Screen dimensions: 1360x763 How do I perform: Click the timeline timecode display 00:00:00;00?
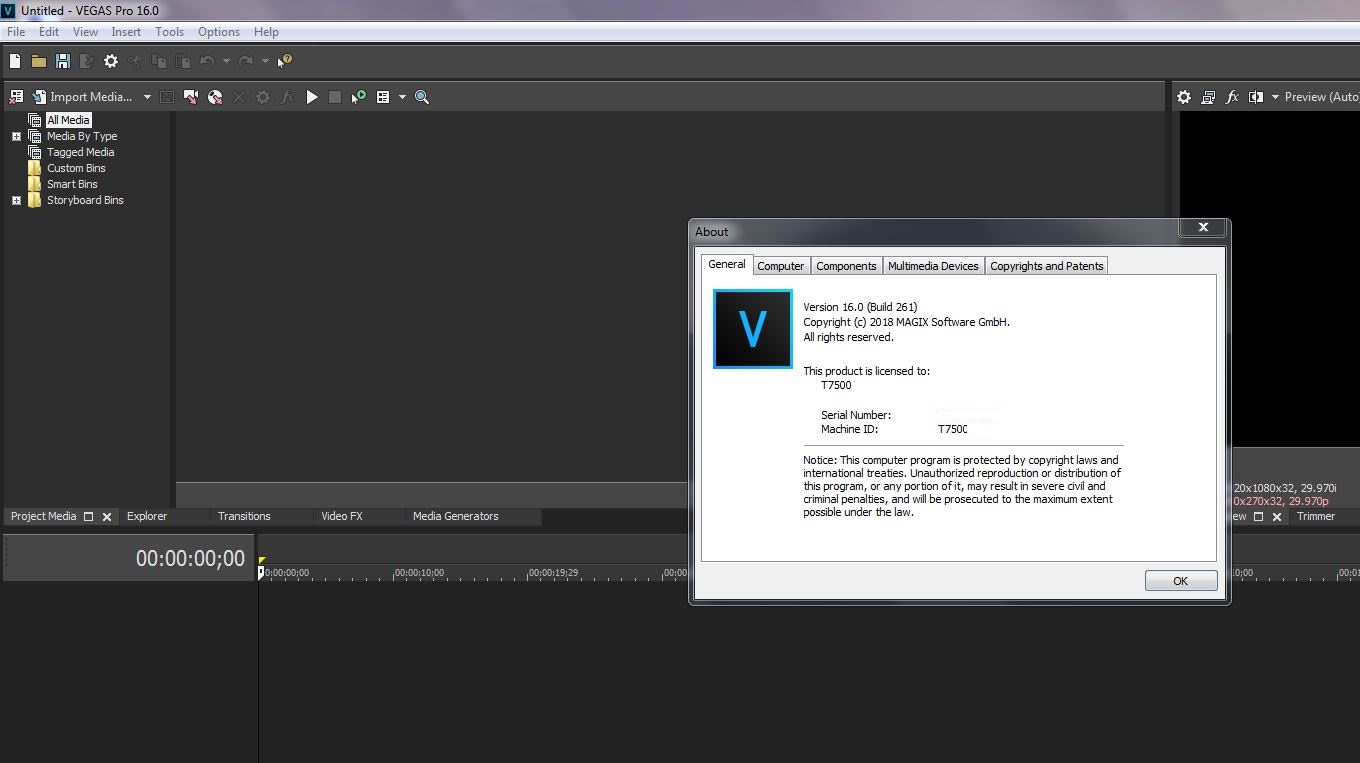coord(190,559)
